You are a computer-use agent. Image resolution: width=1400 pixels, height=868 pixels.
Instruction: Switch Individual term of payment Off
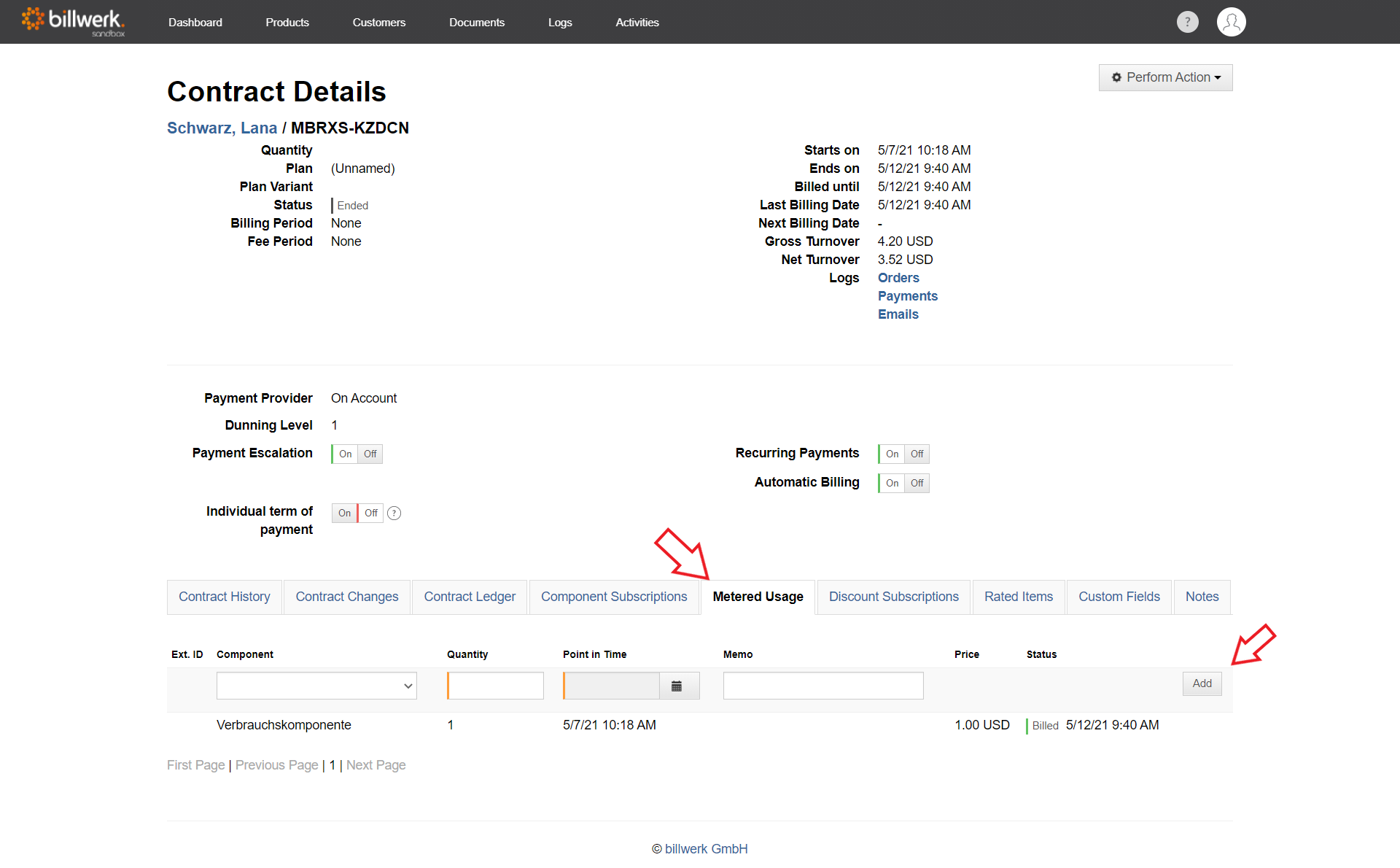(371, 513)
